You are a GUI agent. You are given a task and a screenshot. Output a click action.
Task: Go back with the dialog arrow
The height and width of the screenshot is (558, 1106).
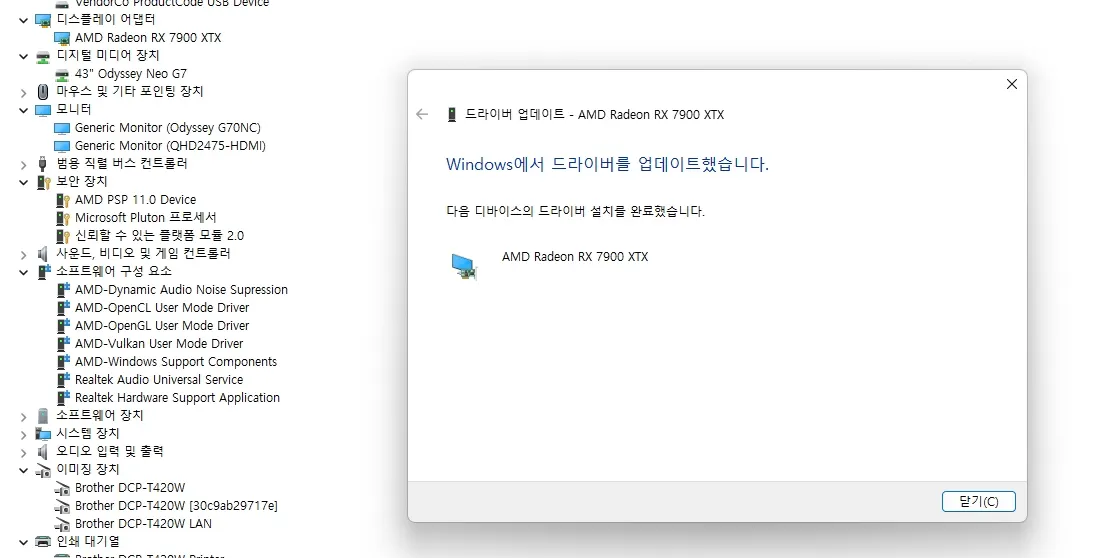tap(422, 114)
